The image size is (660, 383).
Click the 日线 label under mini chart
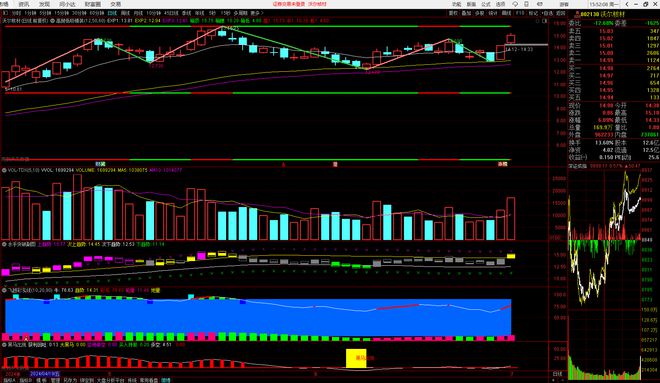[x=557, y=374]
